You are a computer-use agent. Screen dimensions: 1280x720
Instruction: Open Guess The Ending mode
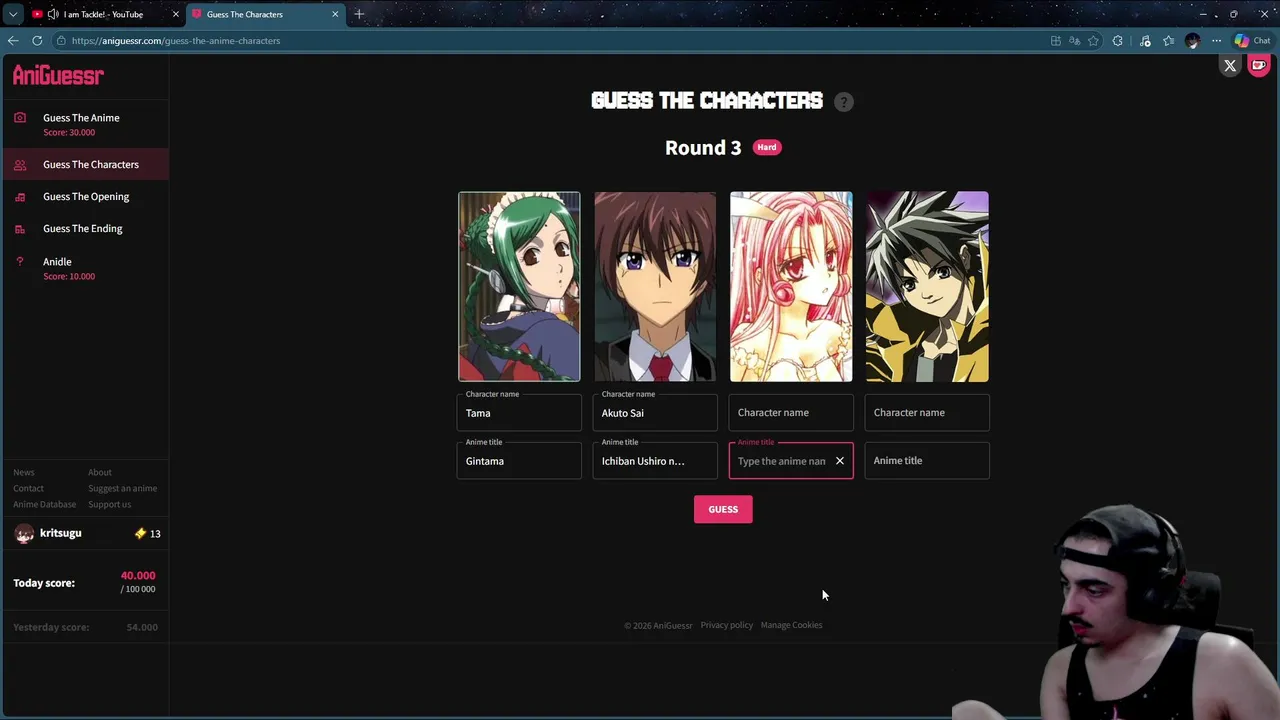84,229
